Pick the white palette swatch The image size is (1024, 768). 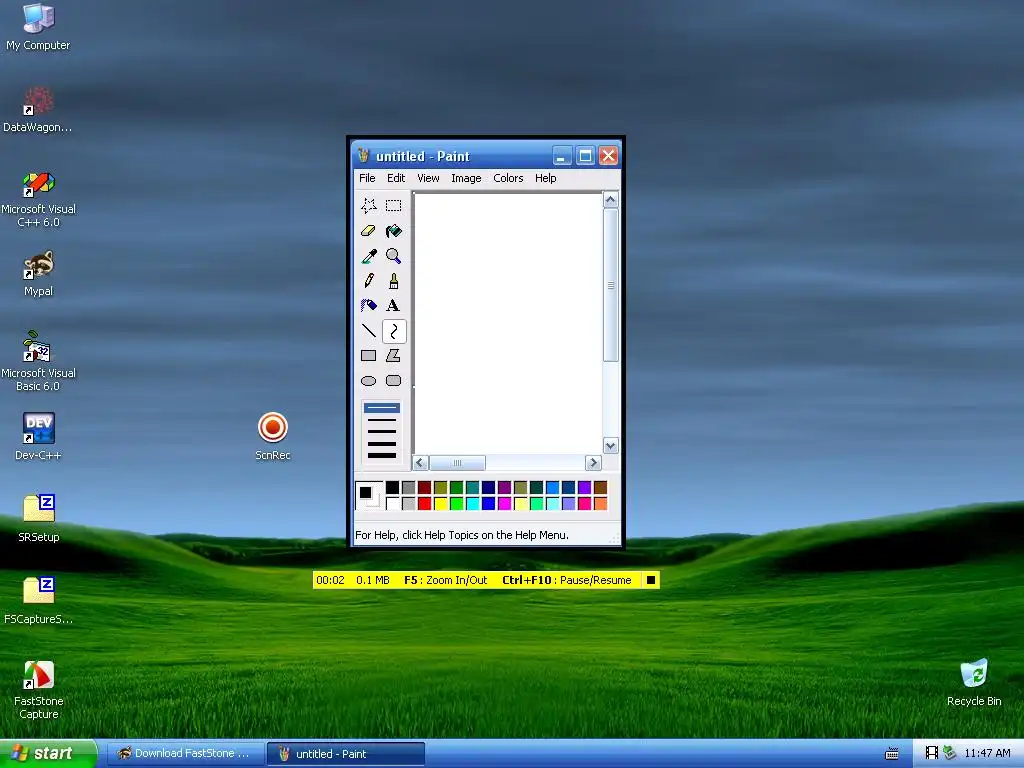pos(392,504)
